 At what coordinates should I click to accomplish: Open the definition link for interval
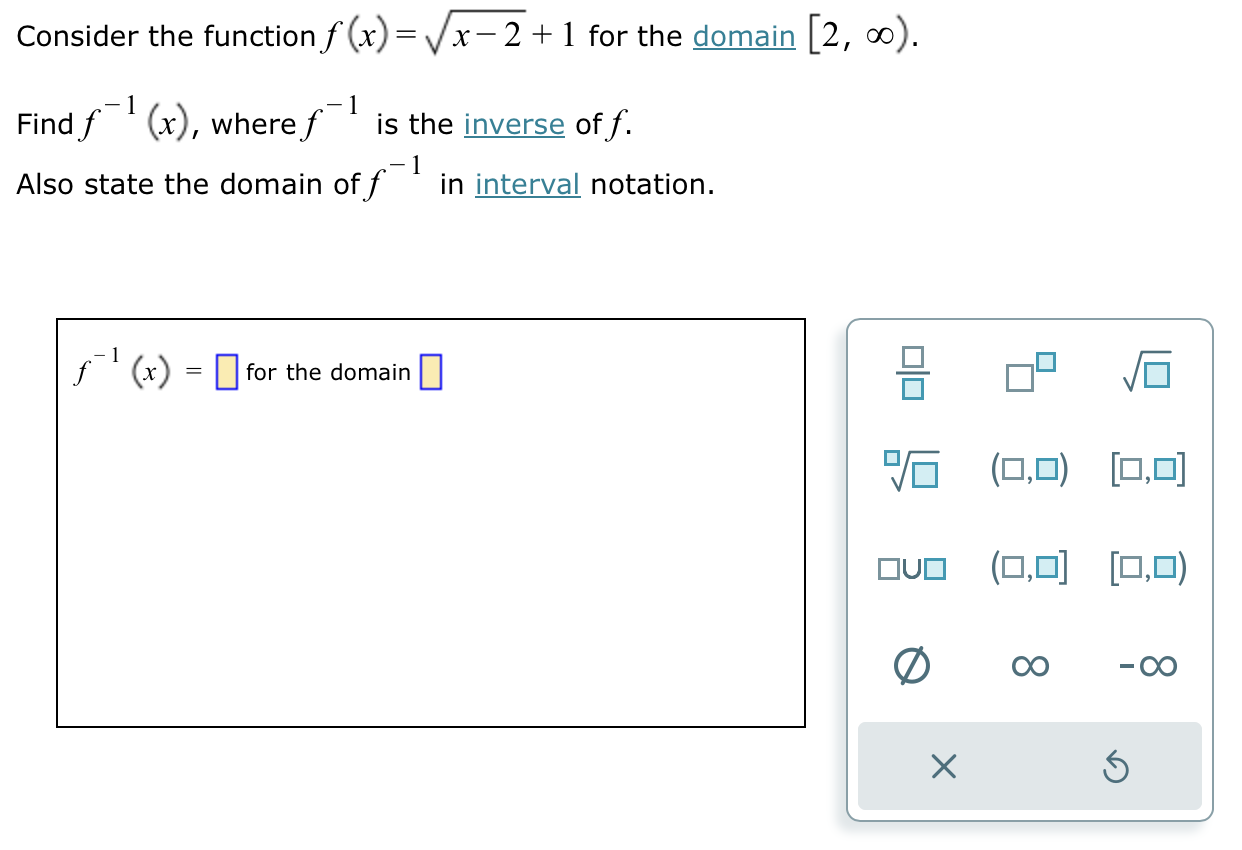pyautogui.click(x=528, y=184)
